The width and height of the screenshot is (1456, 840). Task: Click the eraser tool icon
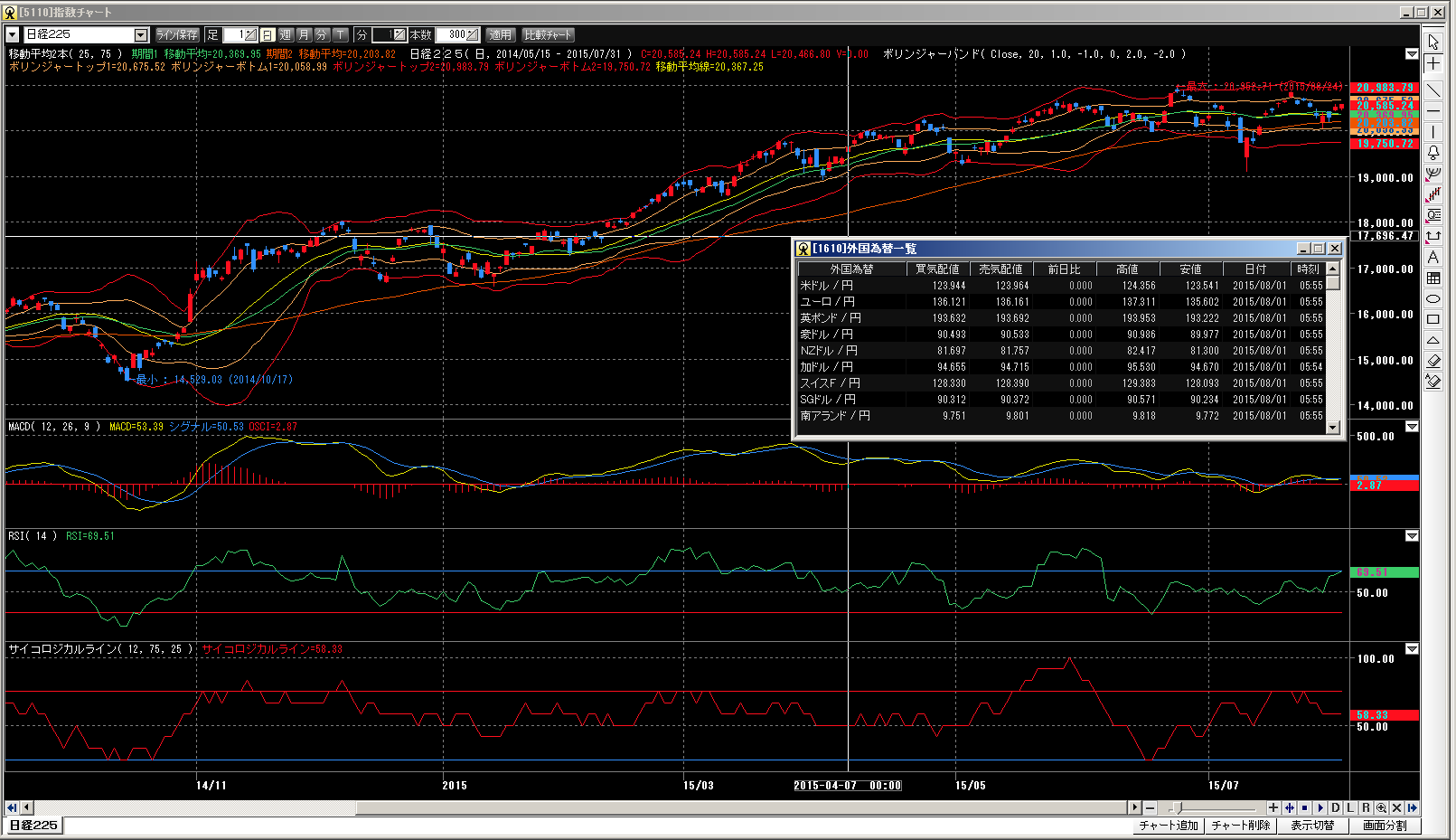pyautogui.click(x=1433, y=362)
